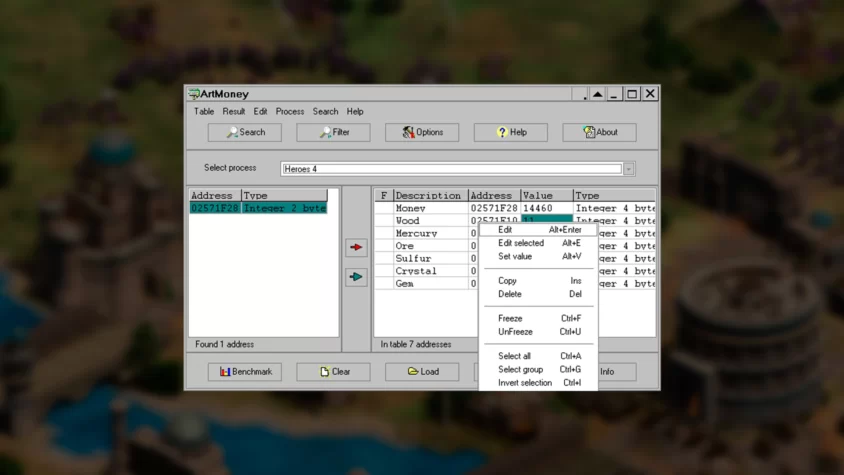Viewport: 844px width, 475px height.
Task: Click the roll-up triangle title bar icon
Action: pos(597,94)
